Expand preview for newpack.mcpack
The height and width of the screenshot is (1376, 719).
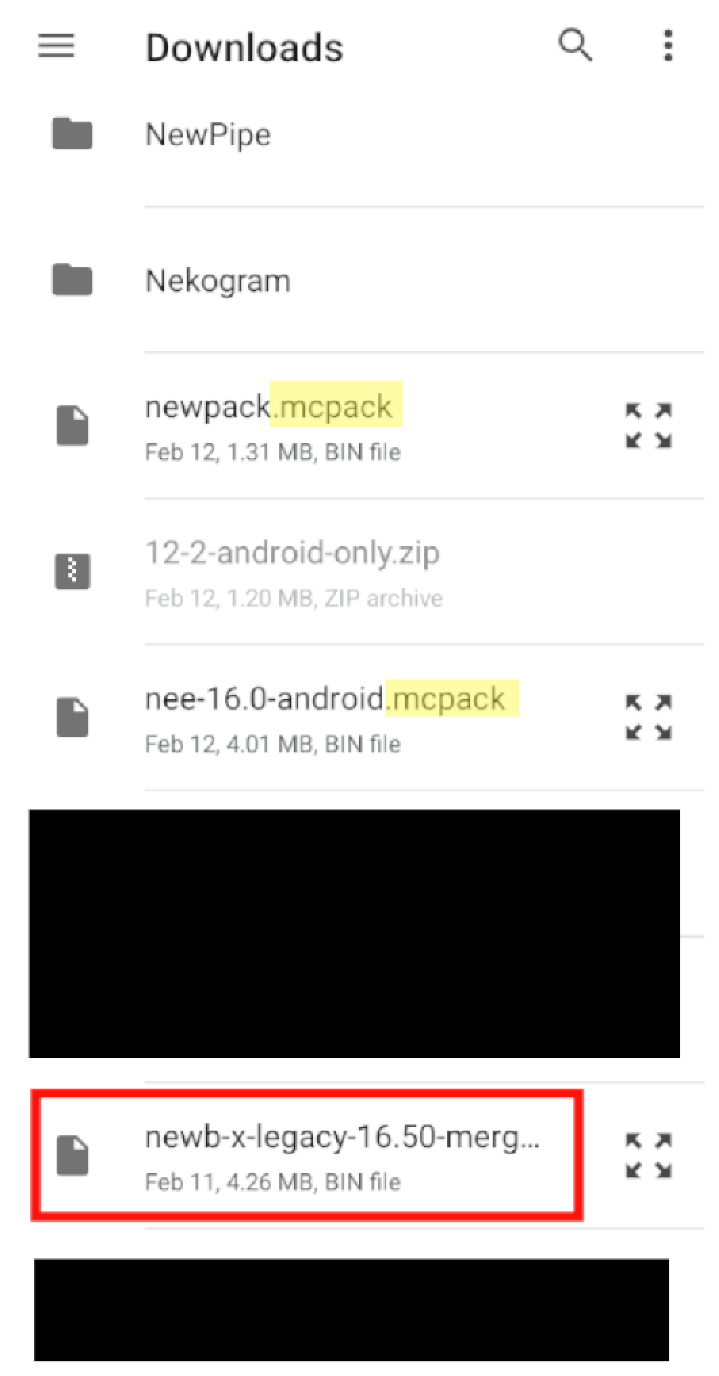(x=648, y=426)
